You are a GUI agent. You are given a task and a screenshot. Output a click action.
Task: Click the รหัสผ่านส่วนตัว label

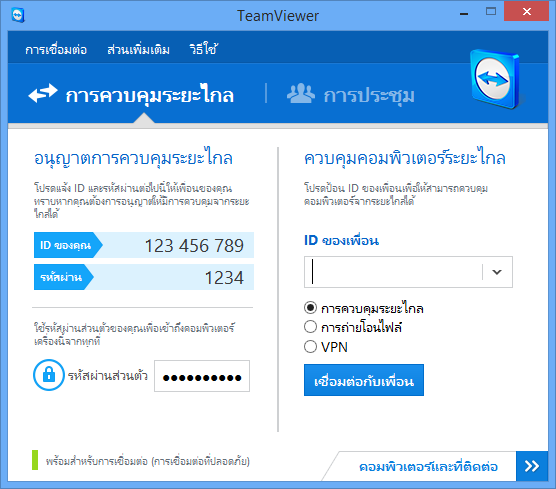point(108,375)
